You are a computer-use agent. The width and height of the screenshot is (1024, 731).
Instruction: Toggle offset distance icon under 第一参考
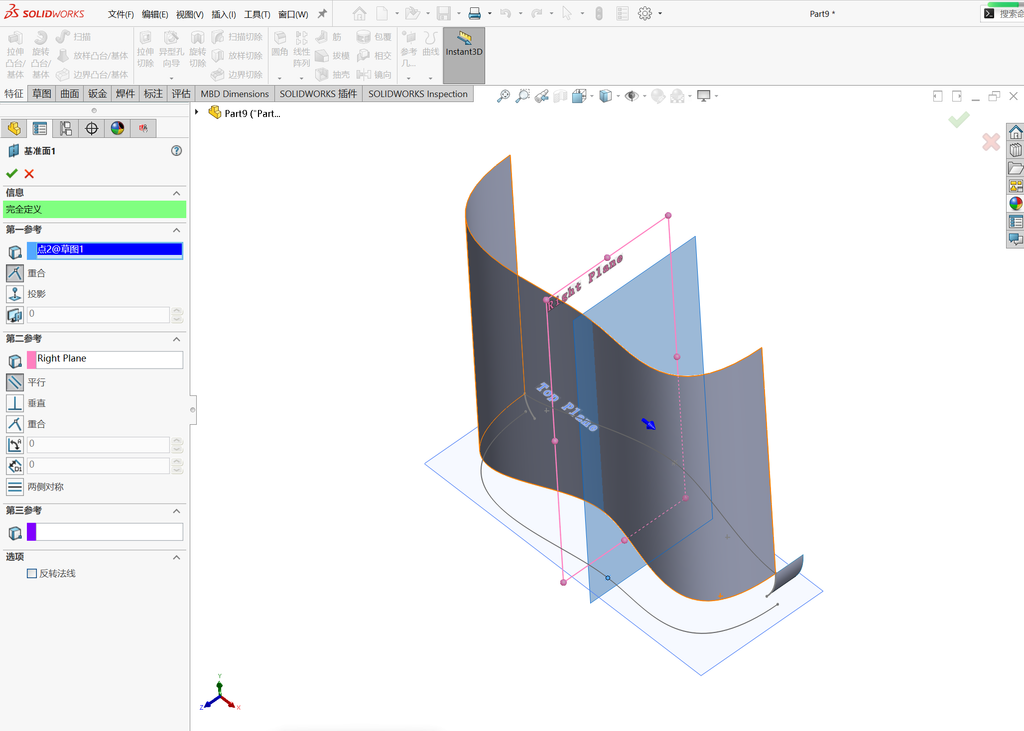coord(15,315)
